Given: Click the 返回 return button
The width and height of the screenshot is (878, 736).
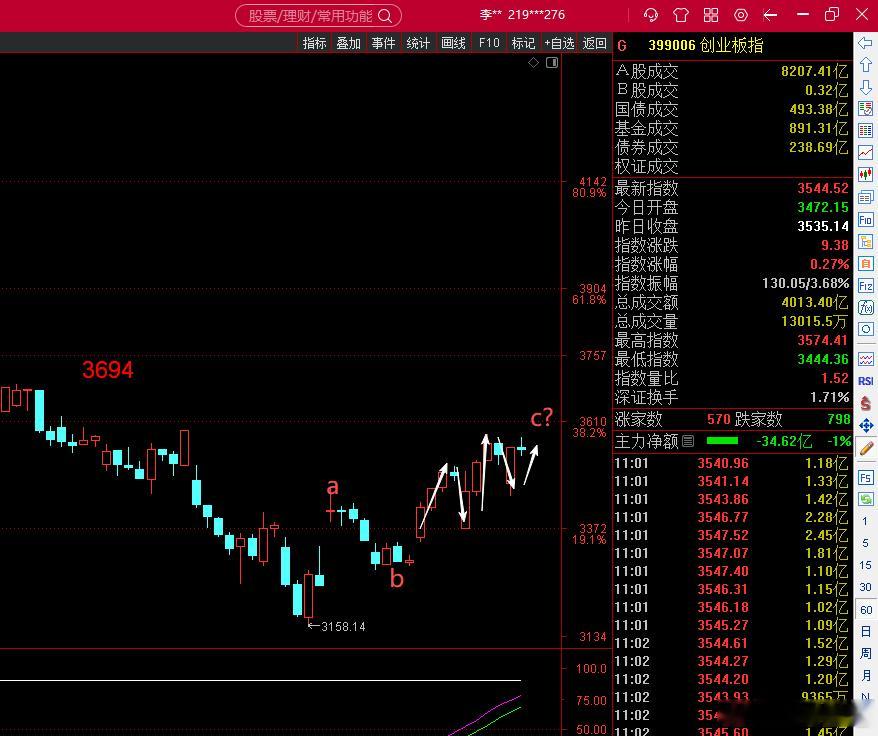Looking at the screenshot, I should (594, 43).
